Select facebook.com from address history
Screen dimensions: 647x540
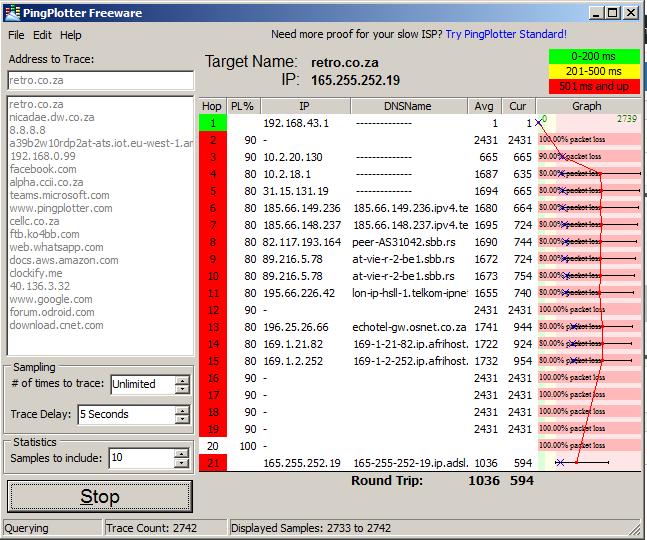[x=43, y=169]
